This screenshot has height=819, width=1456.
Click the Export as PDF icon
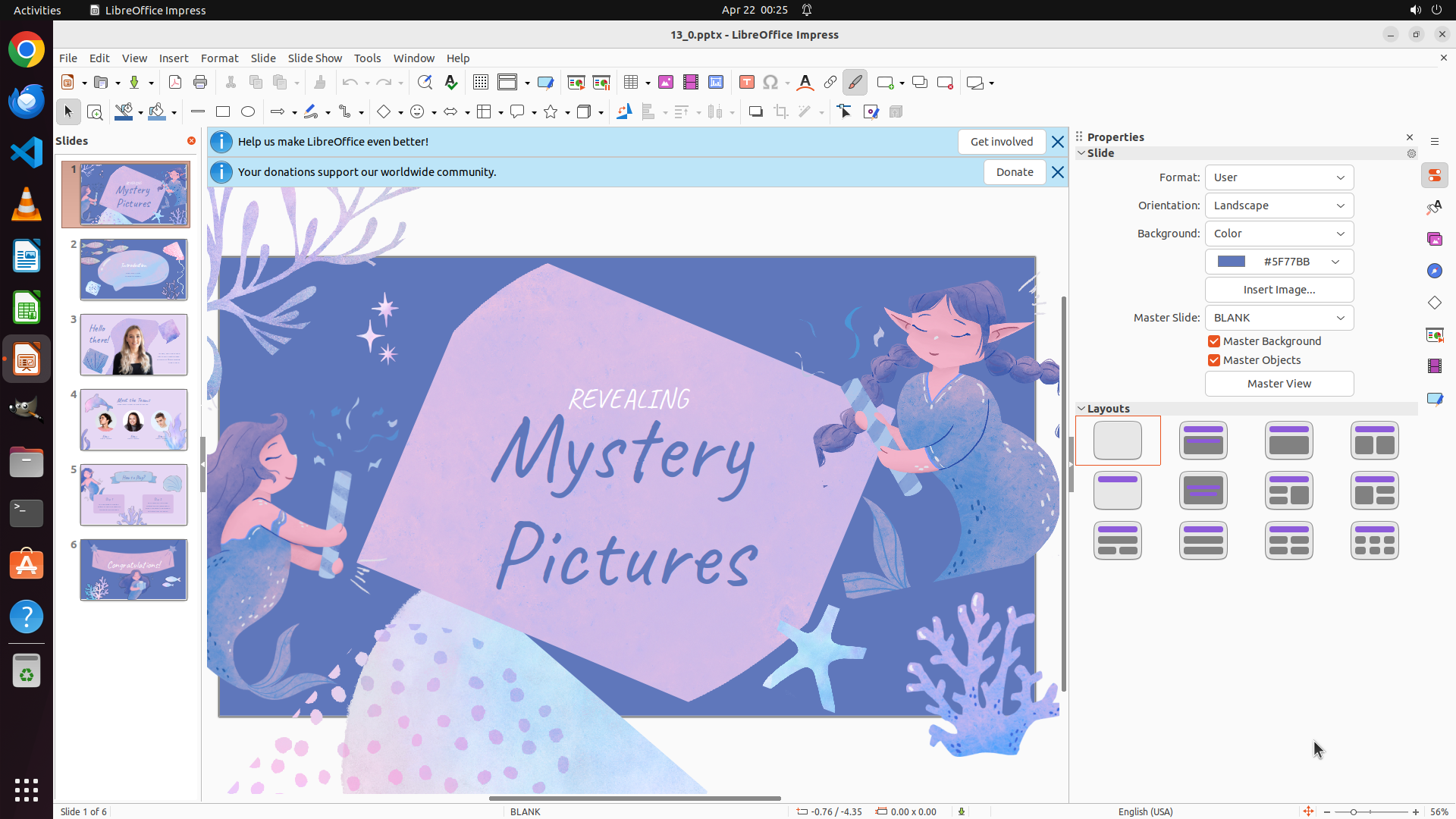pyautogui.click(x=175, y=83)
